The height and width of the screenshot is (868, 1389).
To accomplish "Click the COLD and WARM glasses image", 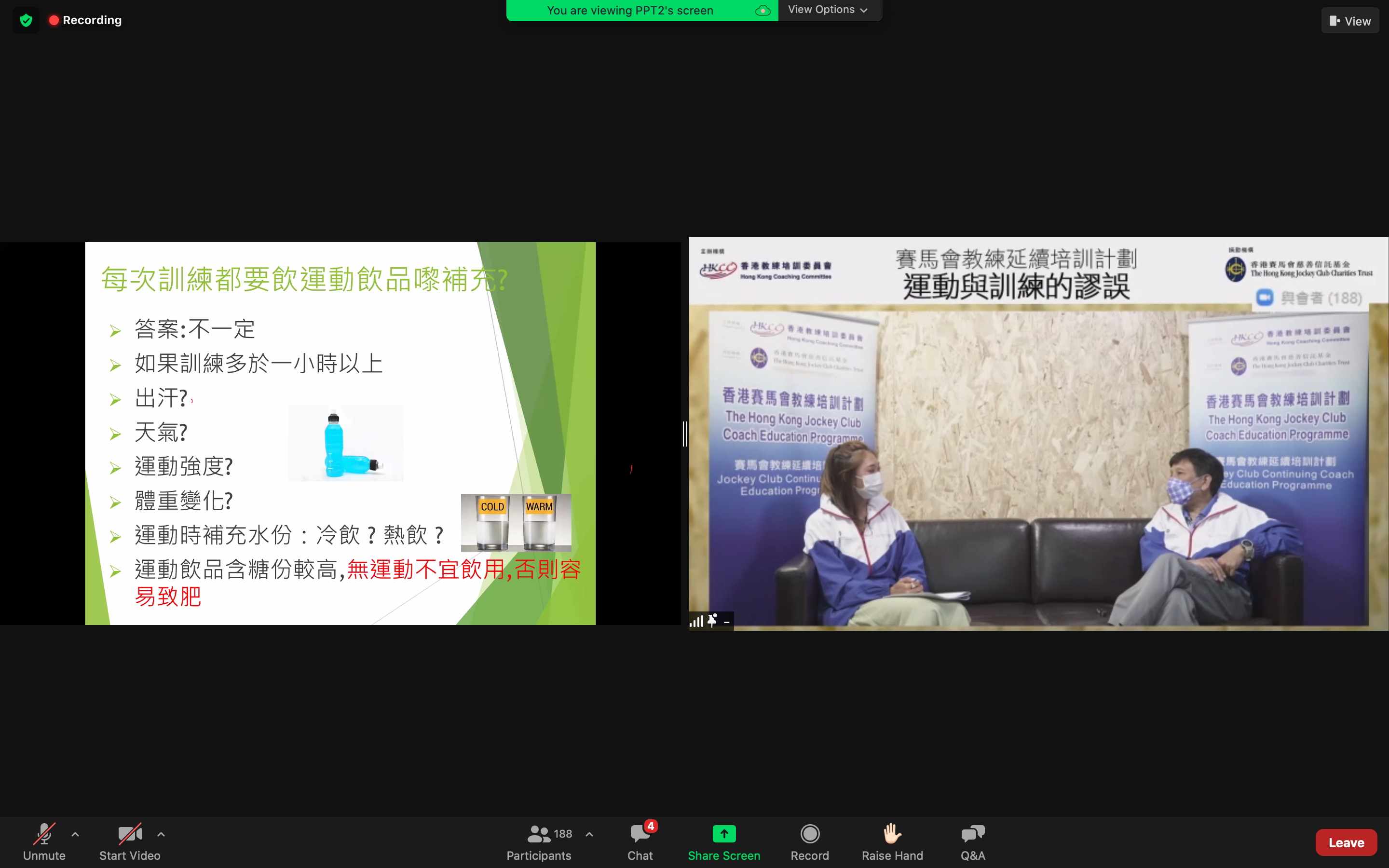I will 516,522.
